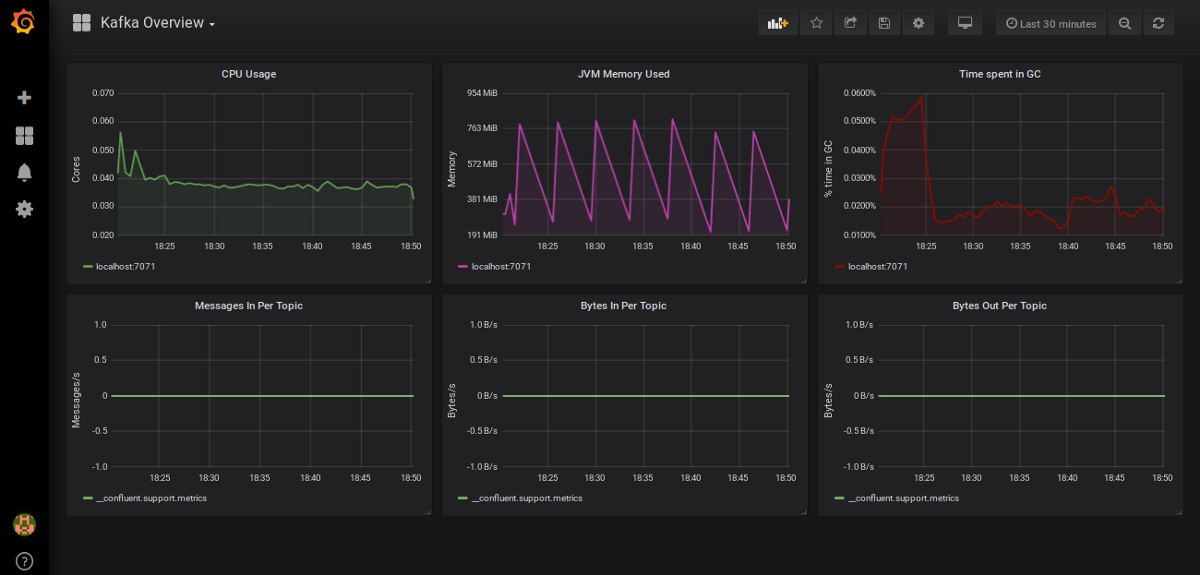Open the Bytes Out Per Topic panel menu
1200x575 pixels.
[x=1000, y=306]
